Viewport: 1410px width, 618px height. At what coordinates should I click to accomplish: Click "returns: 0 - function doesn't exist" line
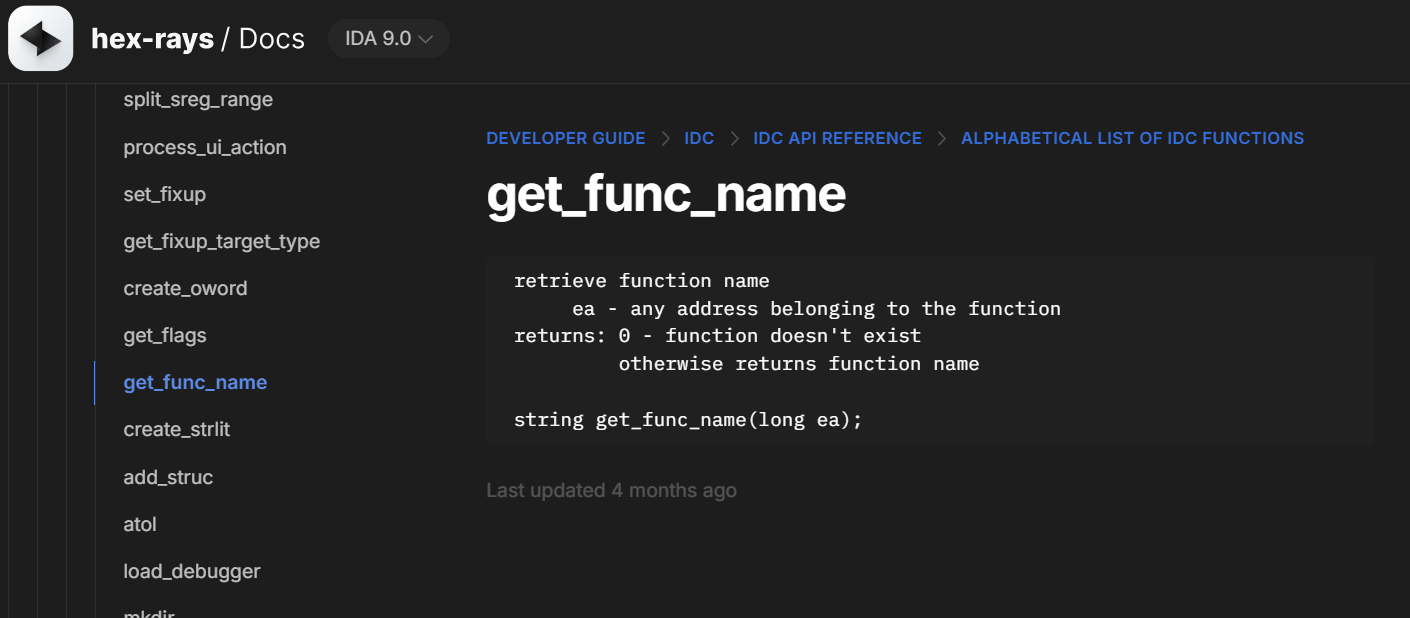pyautogui.click(x=717, y=335)
